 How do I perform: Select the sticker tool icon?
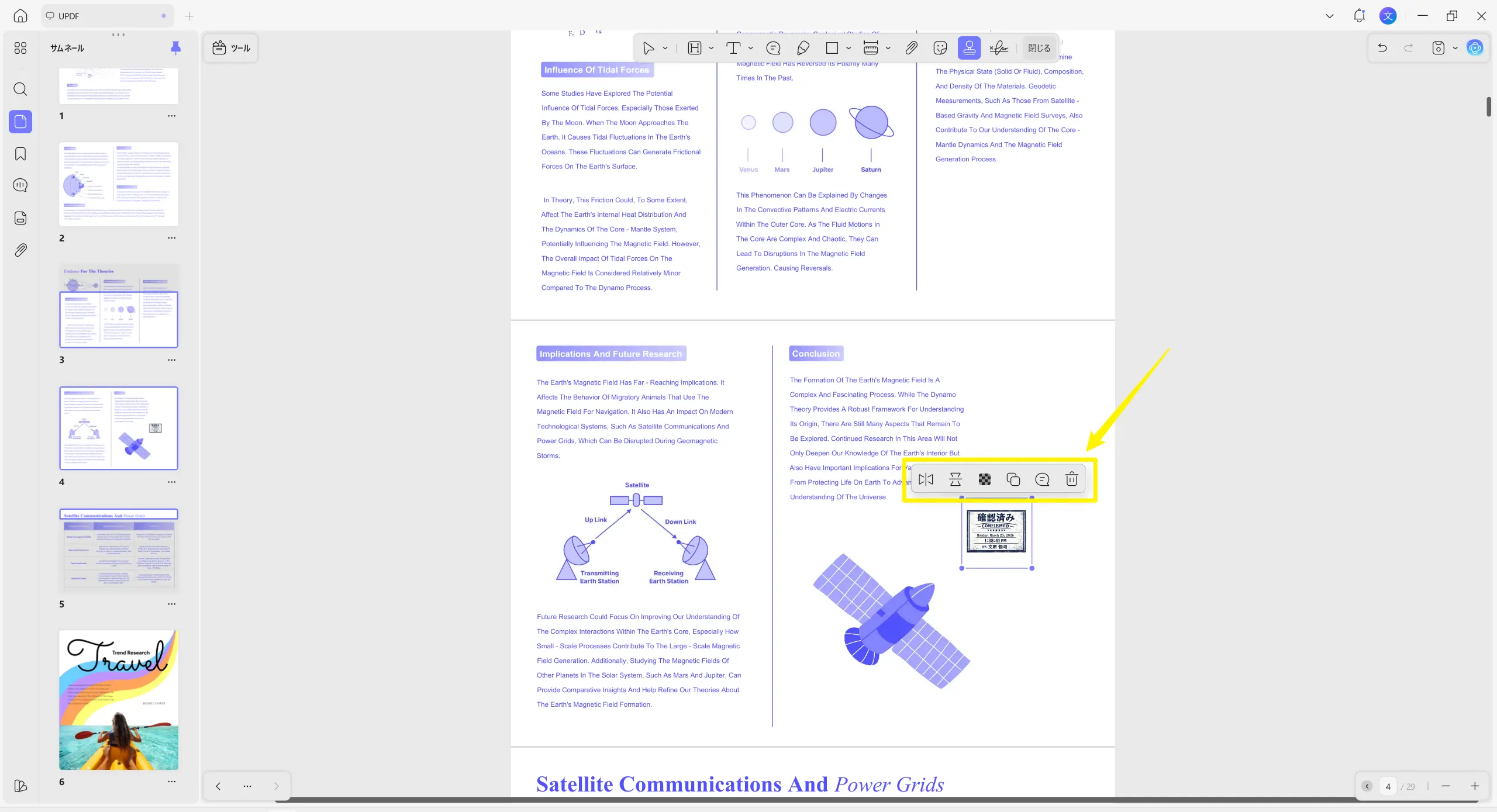(x=940, y=48)
